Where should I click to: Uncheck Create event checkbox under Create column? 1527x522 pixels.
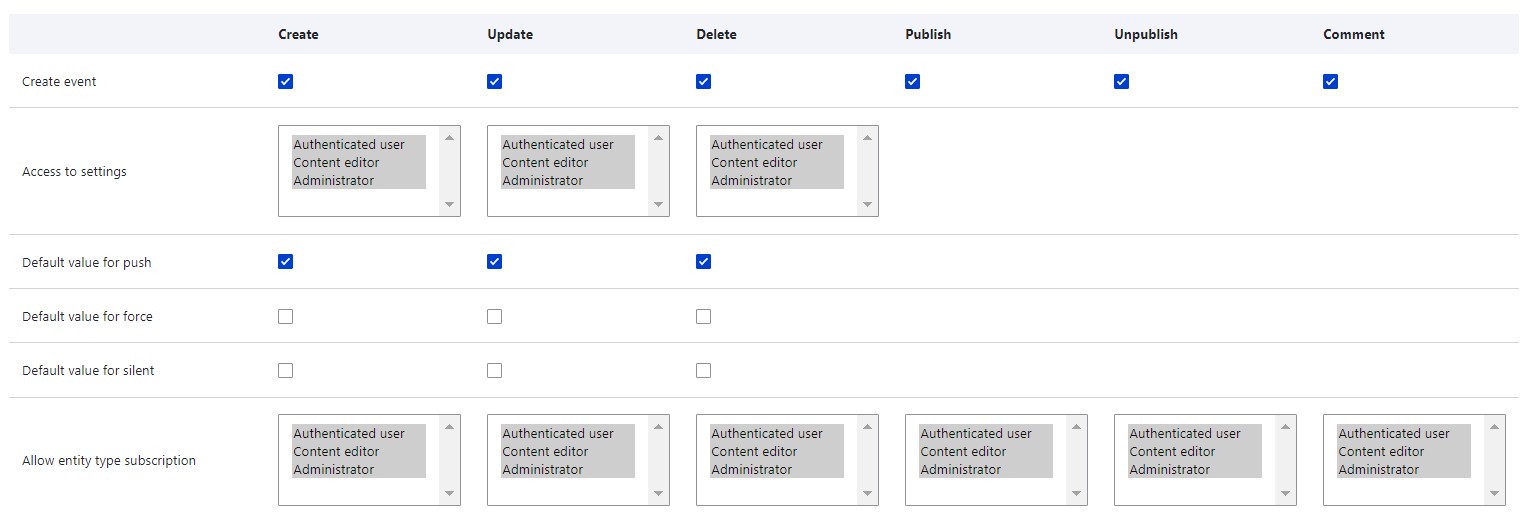(286, 82)
